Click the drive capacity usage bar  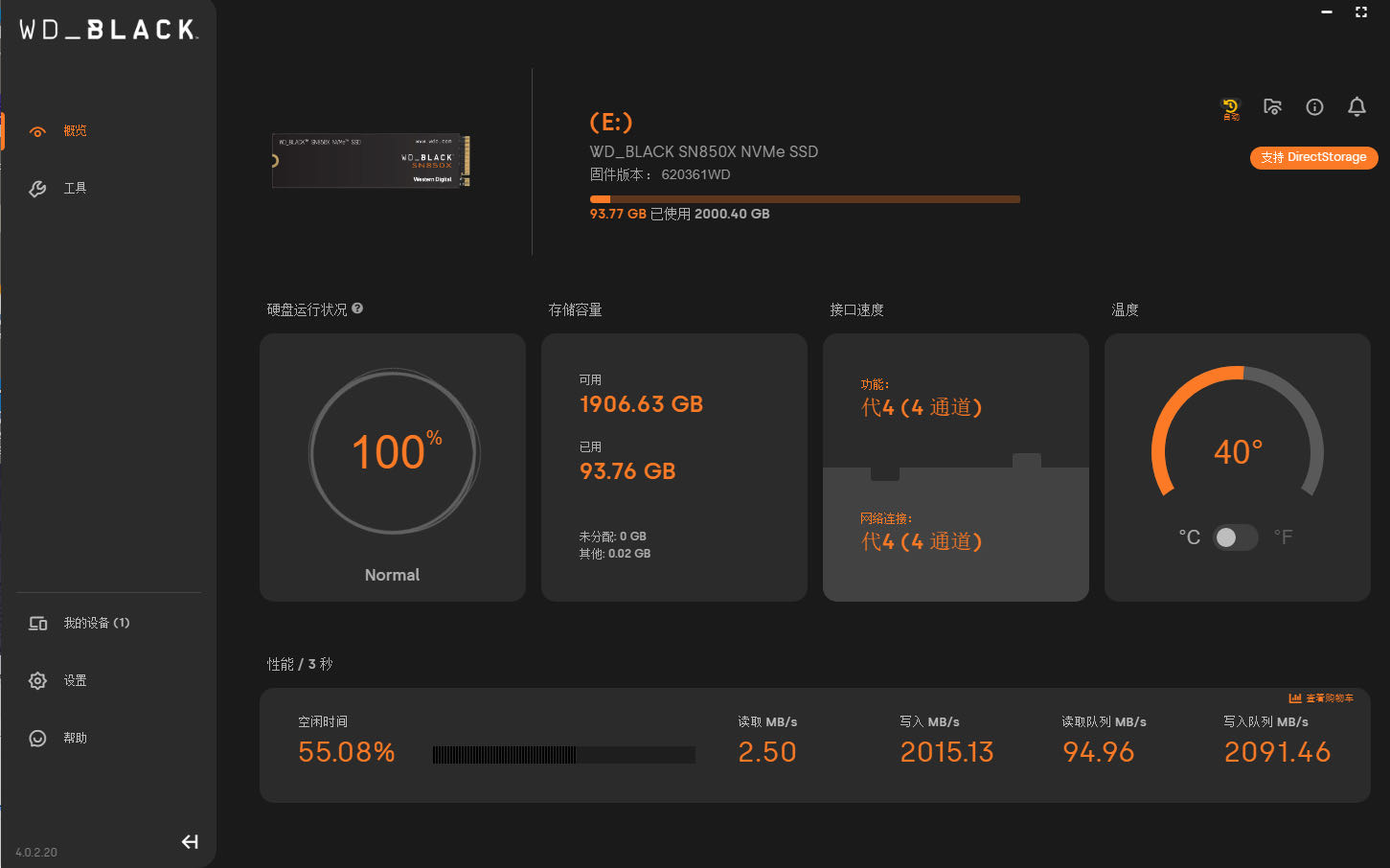805,199
